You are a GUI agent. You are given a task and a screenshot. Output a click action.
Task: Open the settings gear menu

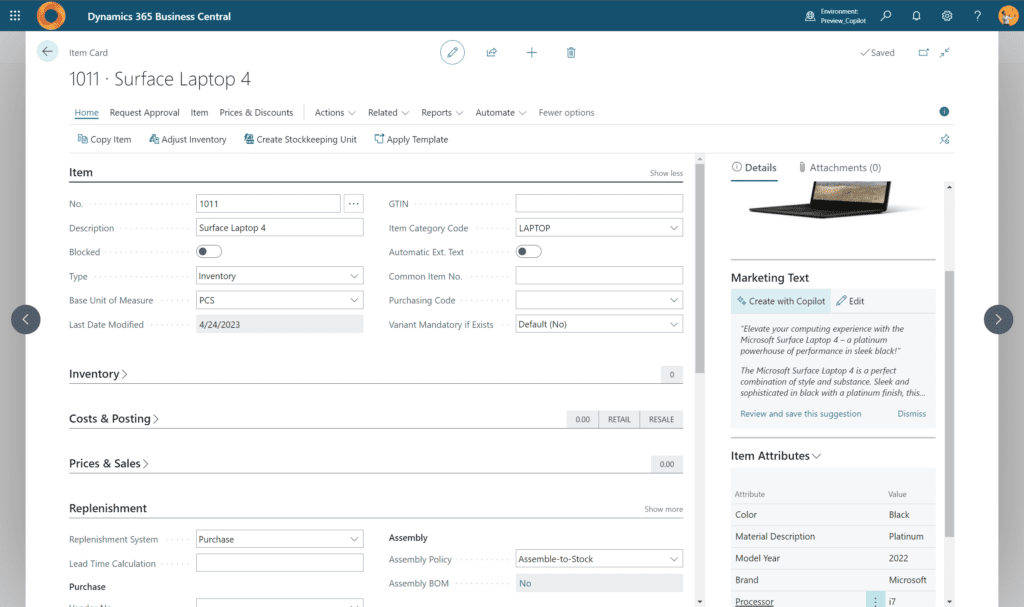(946, 15)
